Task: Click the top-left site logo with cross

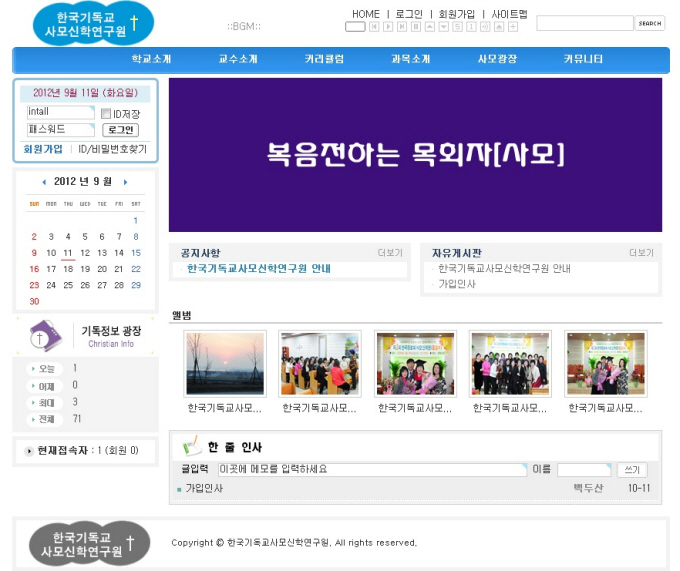Action: pyautogui.click(x=93, y=24)
